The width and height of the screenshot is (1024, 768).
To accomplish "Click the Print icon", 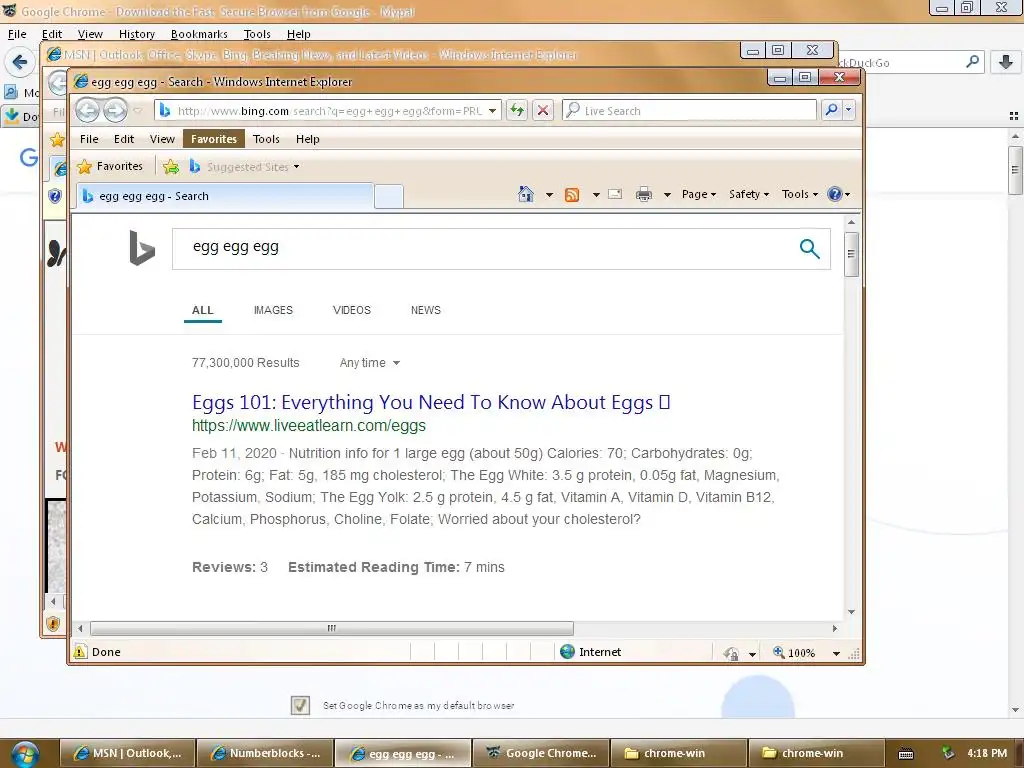I will [x=644, y=195].
